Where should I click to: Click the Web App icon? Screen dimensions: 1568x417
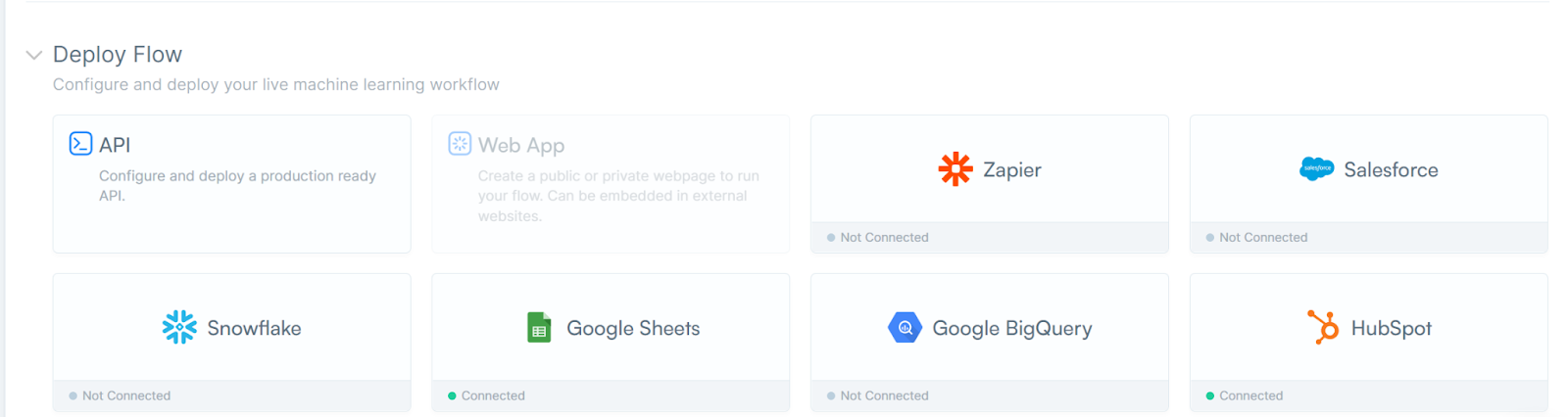[x=460, y=144]
